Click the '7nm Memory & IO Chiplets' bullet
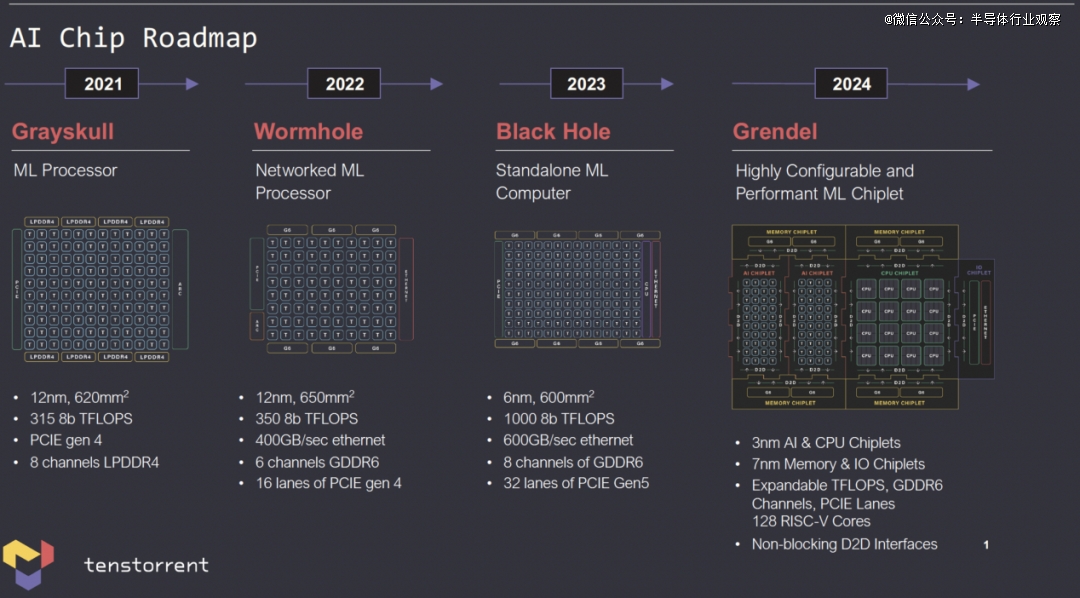1080x598 pixels. point(838,464)
